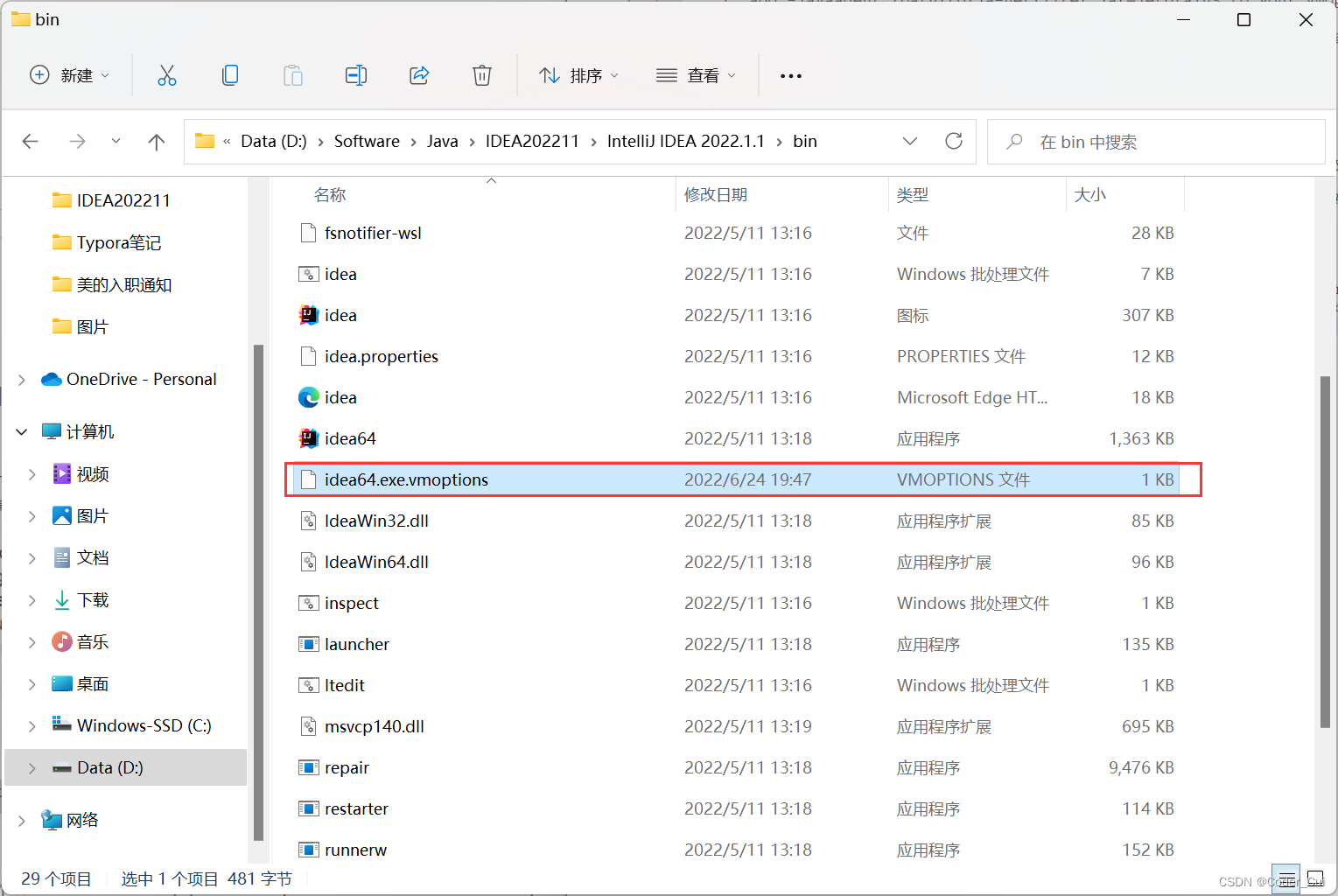Expand the OneDrive - Personal tree node
The height and width of the screenshot is (896, 1338).
tap(22, 379)
